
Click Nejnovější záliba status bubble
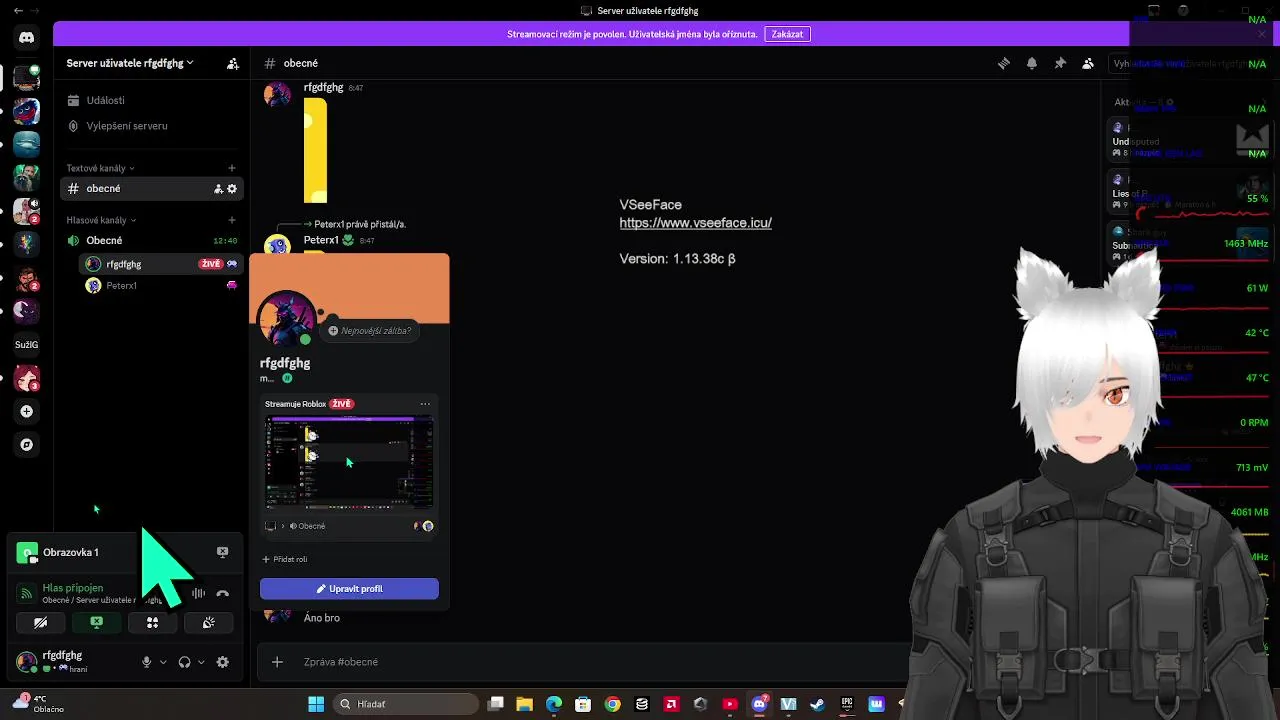coord(370,331)
